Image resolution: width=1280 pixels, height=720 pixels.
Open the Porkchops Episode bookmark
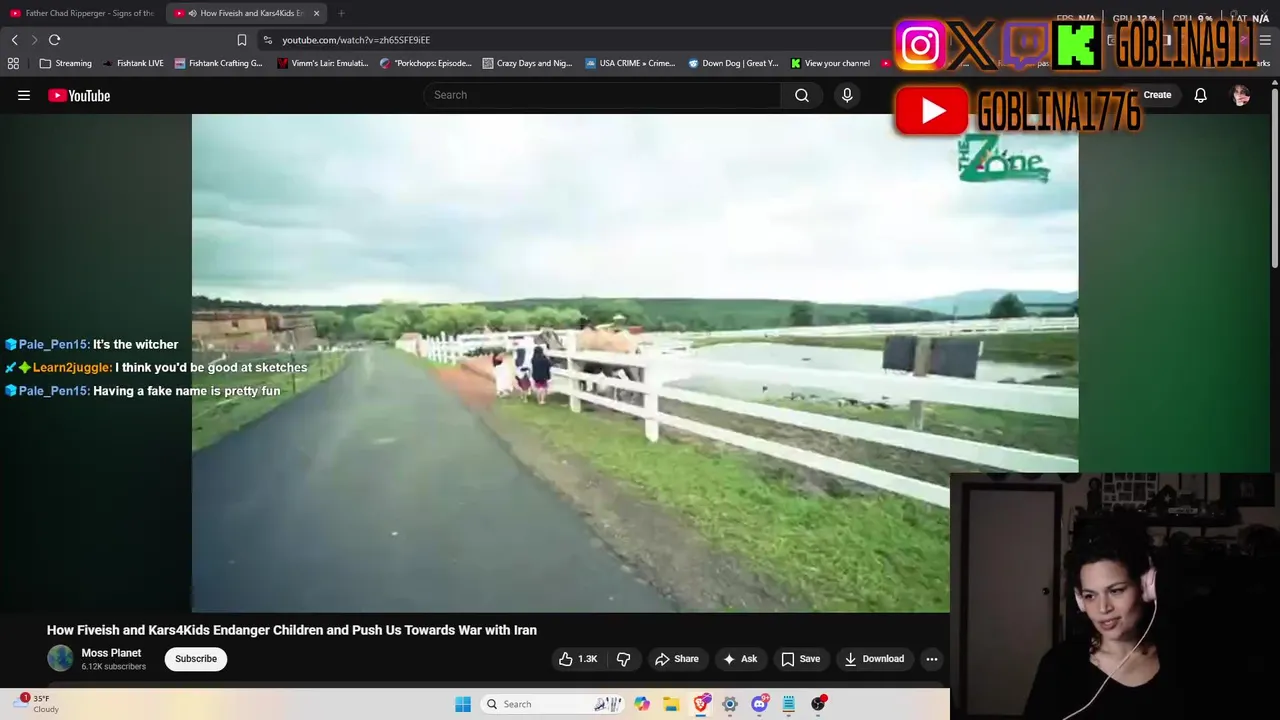(425, 63)
